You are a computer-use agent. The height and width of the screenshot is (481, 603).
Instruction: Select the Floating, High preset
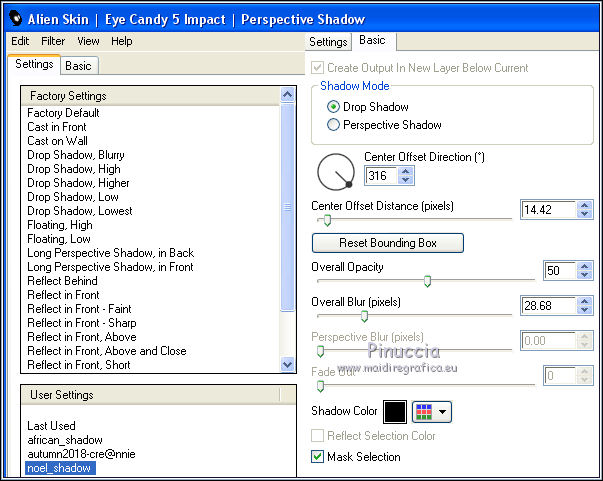tap(60, 225)
